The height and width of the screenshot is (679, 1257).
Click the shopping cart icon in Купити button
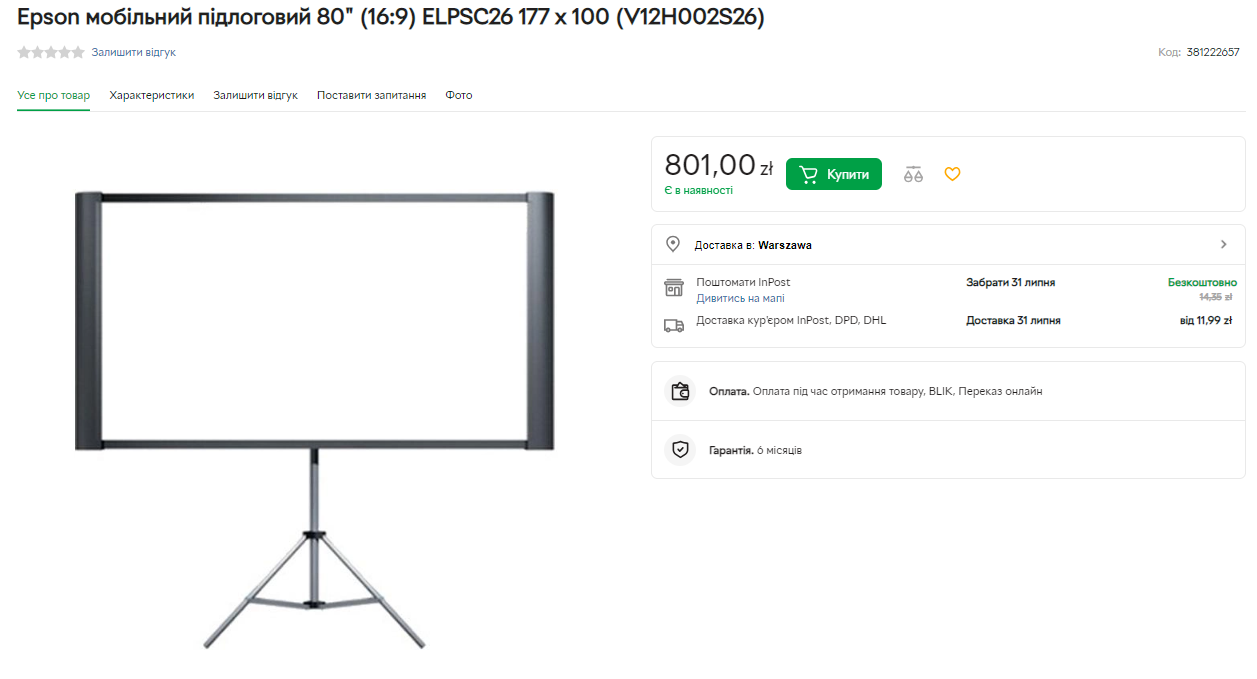[x=809, y=174]
